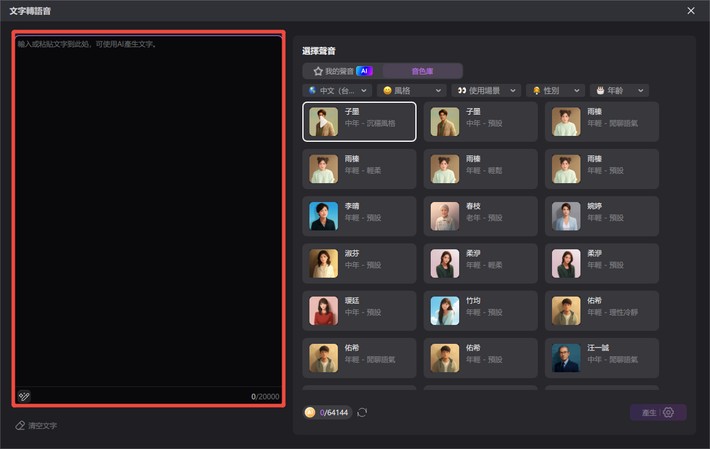Click the eraser clear-text icon
Screen dimensions: 710x449
pyautogui.click(x=20, y=425)
